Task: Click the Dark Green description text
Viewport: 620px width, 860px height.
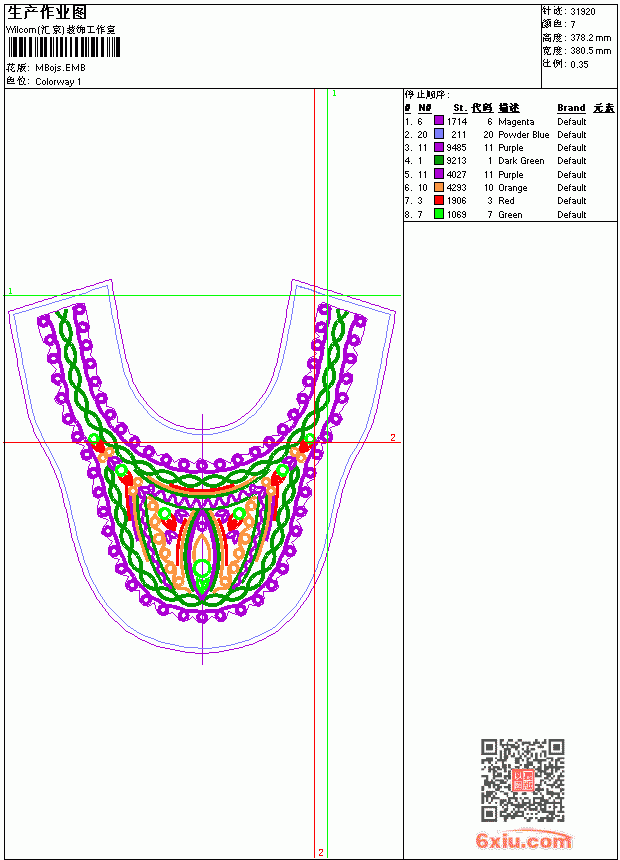Action: [521, 161]
